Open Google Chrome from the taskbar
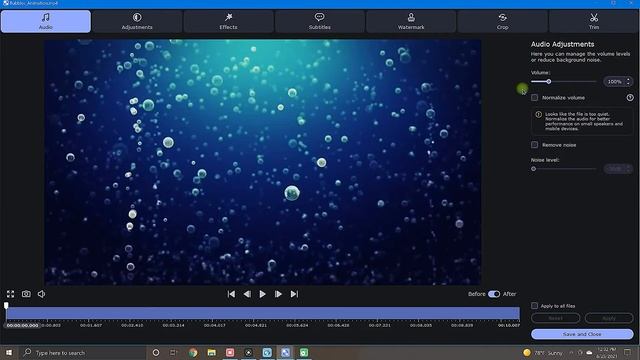640x360 pixels. 193,352
